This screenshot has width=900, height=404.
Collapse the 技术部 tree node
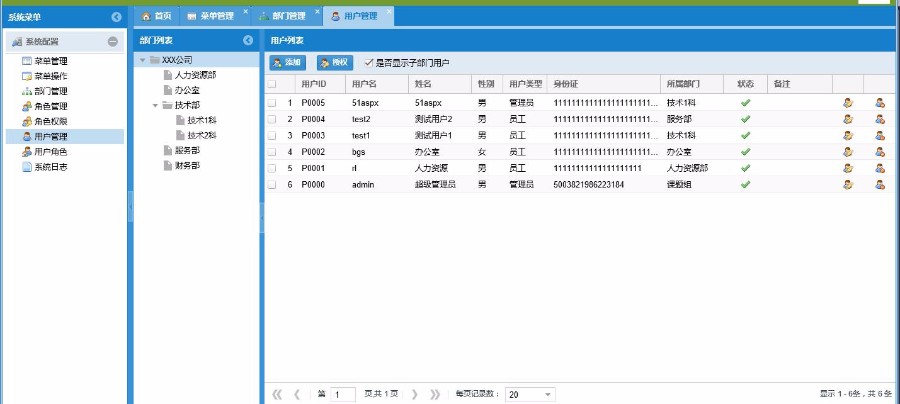[x=155, y=105]
